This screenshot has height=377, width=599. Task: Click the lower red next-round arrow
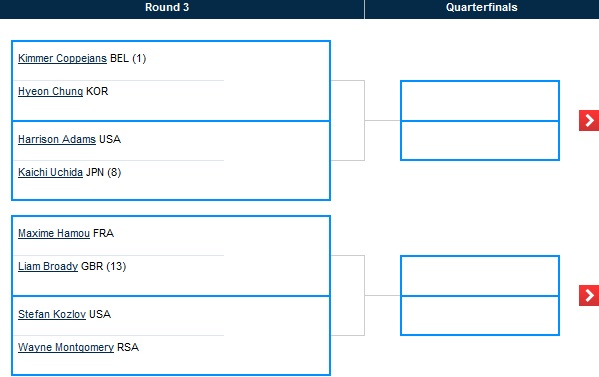[589, 295]
